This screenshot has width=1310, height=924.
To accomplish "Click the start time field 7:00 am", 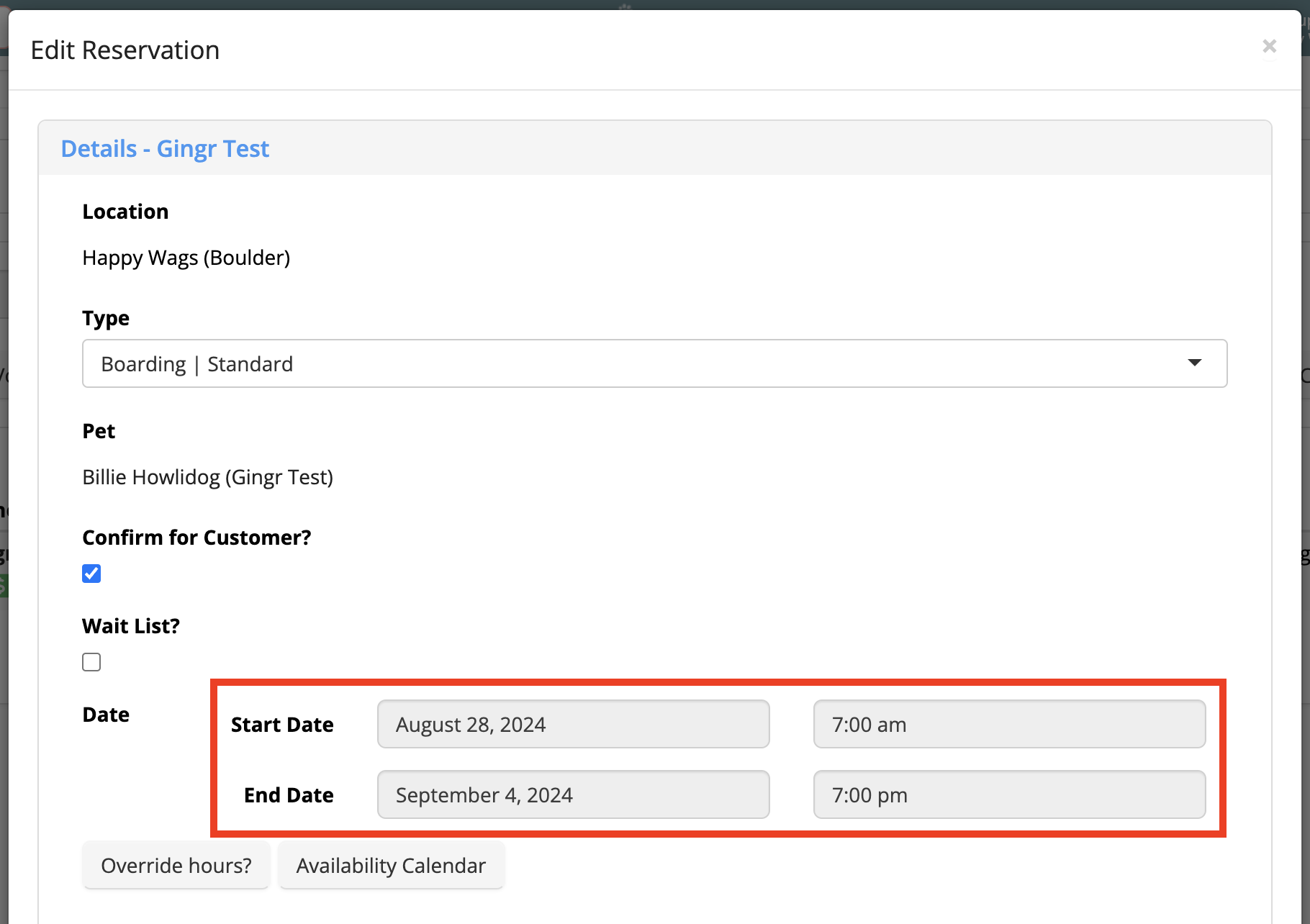I will tap(1009, 724).
